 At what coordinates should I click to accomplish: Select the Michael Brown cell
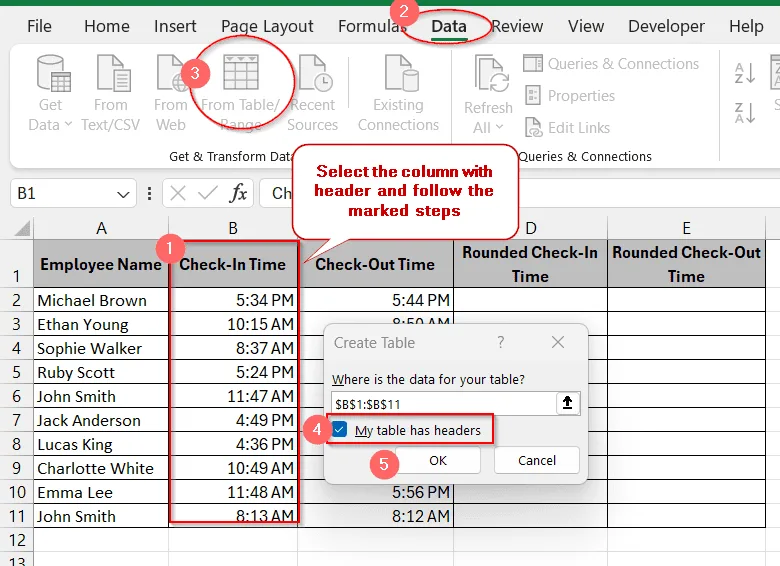(x=101, y=300)
